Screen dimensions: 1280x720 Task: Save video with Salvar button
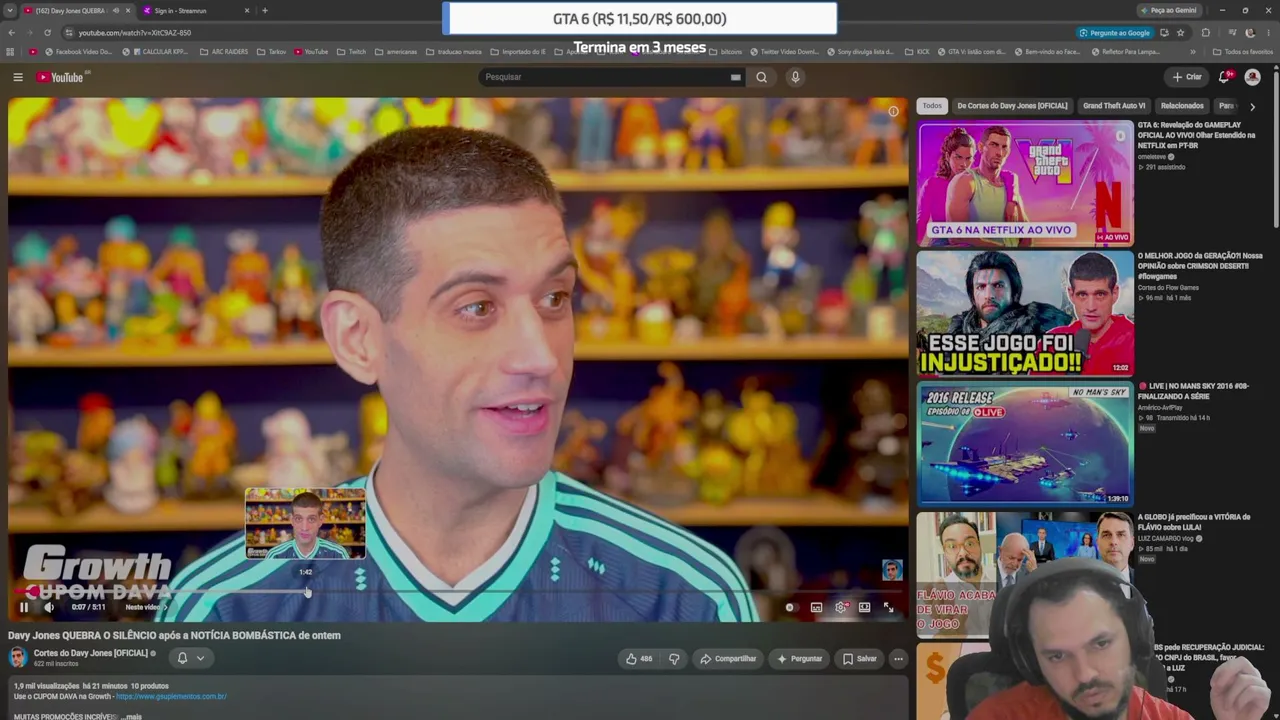[x=859, y=658]
